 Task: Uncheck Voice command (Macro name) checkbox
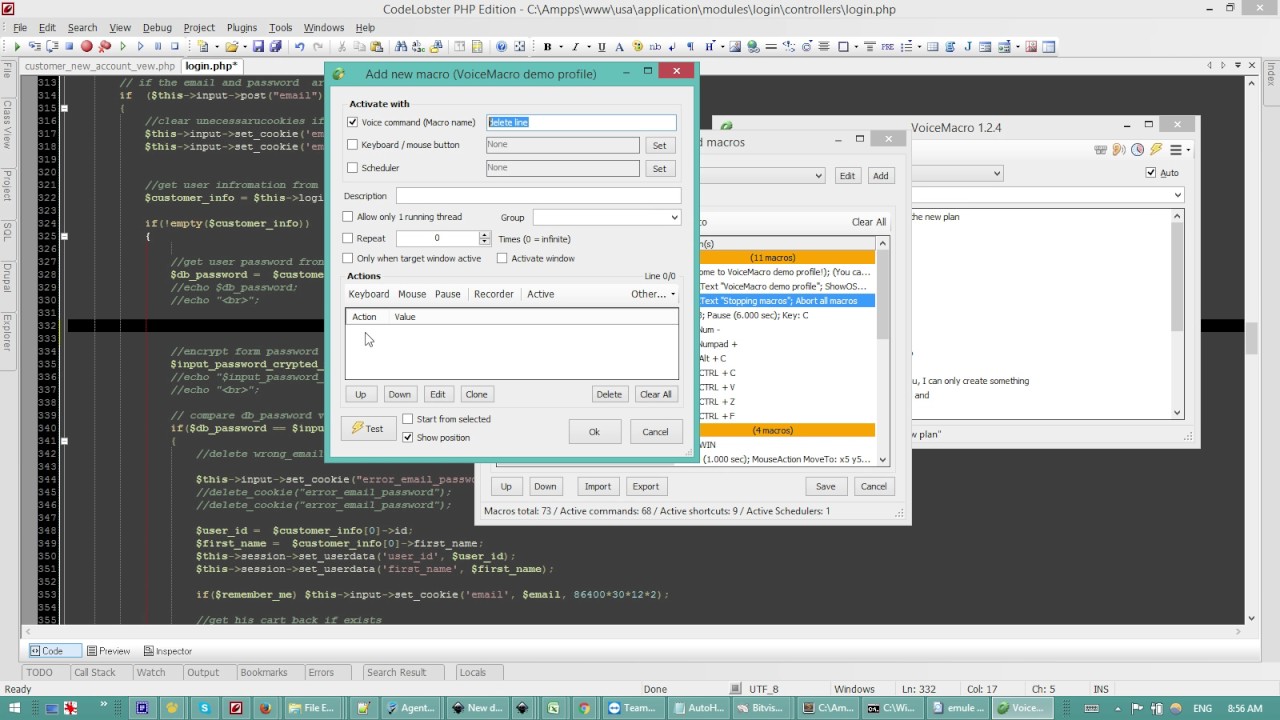352,122
